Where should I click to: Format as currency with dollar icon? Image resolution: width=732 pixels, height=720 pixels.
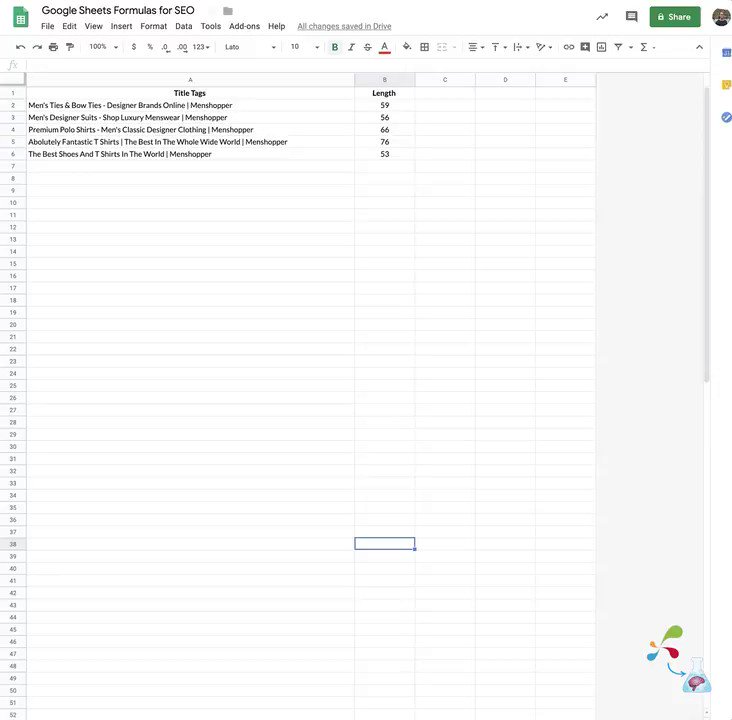[134, 47]
